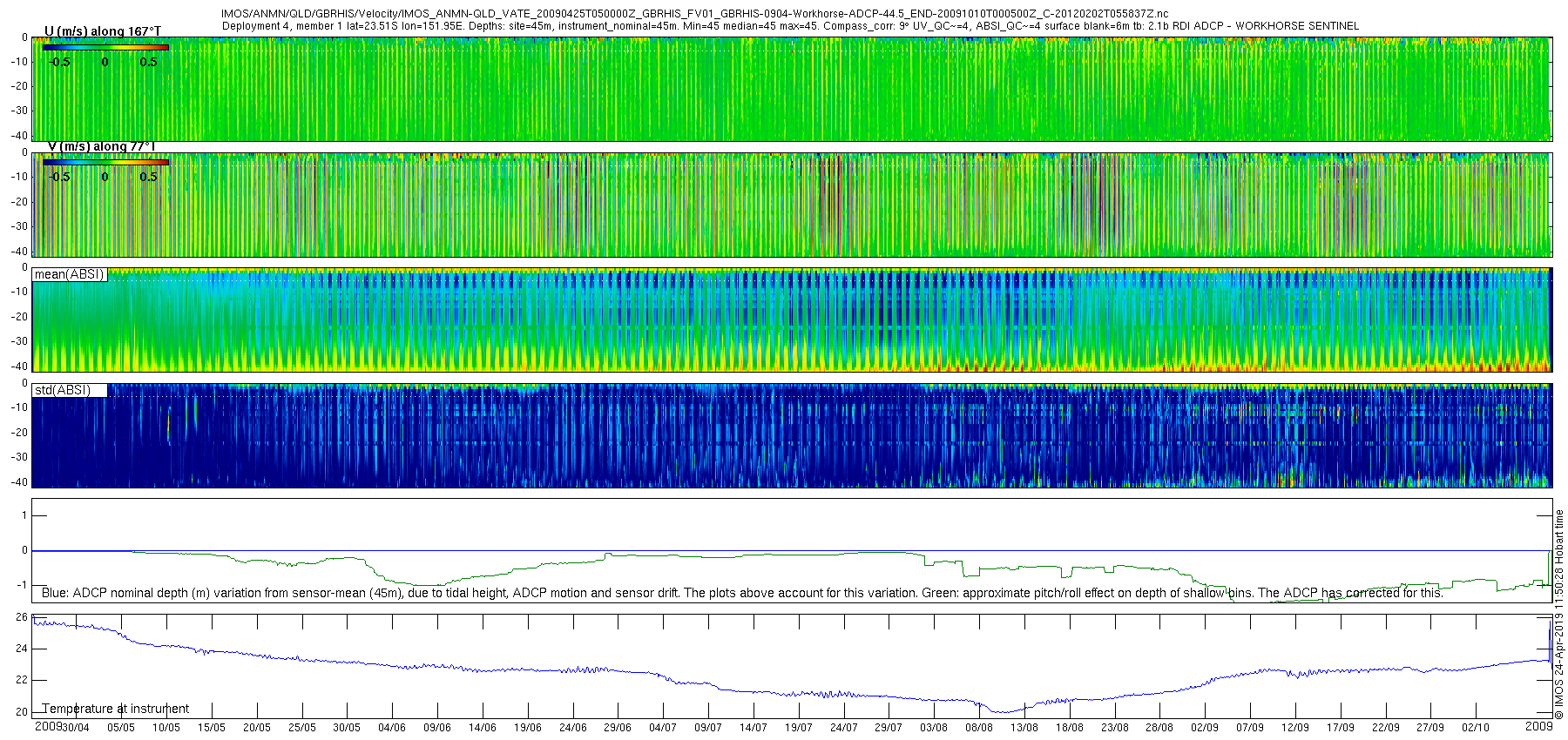
Task: Click the '30/04' date tick label
Action: pos(76,728)
